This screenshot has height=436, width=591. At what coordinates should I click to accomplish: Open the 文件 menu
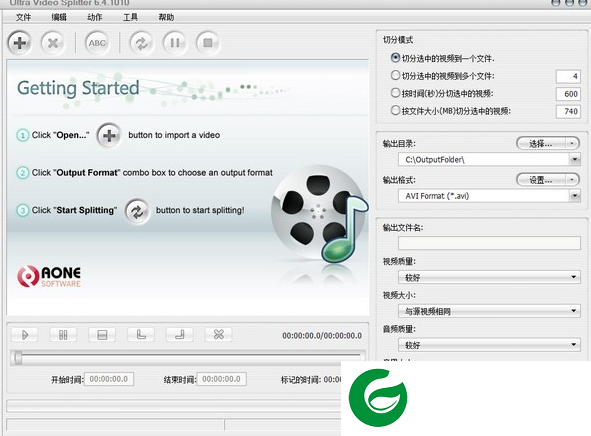pos(23,17)
